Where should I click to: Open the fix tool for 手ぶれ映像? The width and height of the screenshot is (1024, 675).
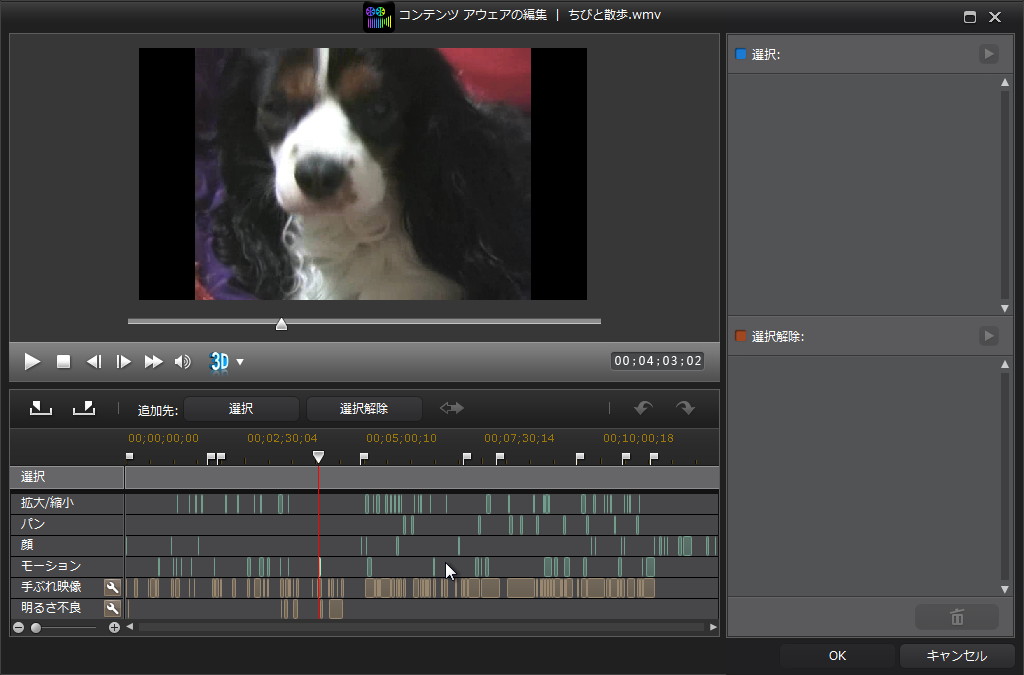tap(112, 588)
